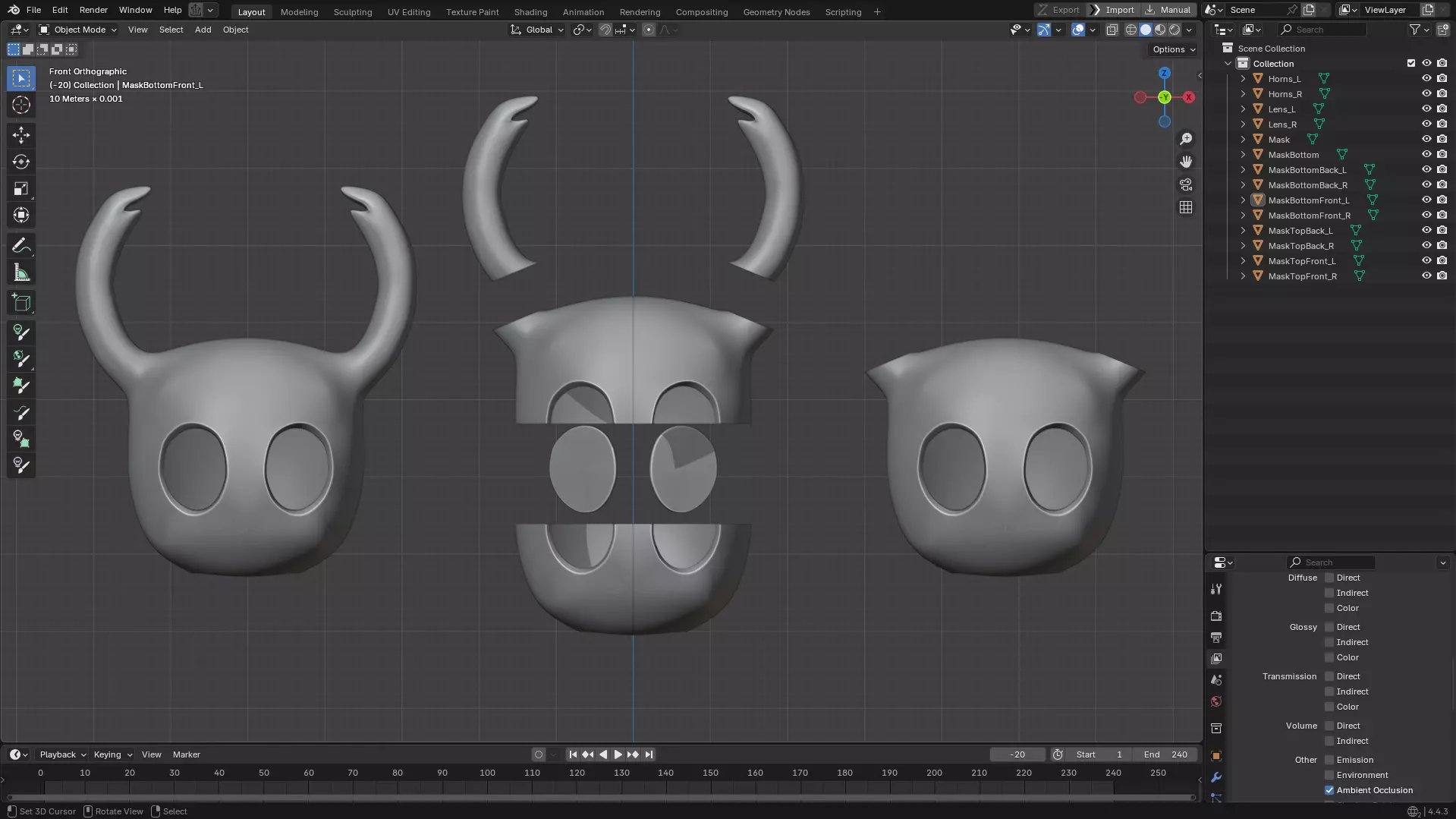The height and width of the screenshot is (819, 1456).
Task: Enable the Emission pass checkbox
Action: coord(1329,760)
